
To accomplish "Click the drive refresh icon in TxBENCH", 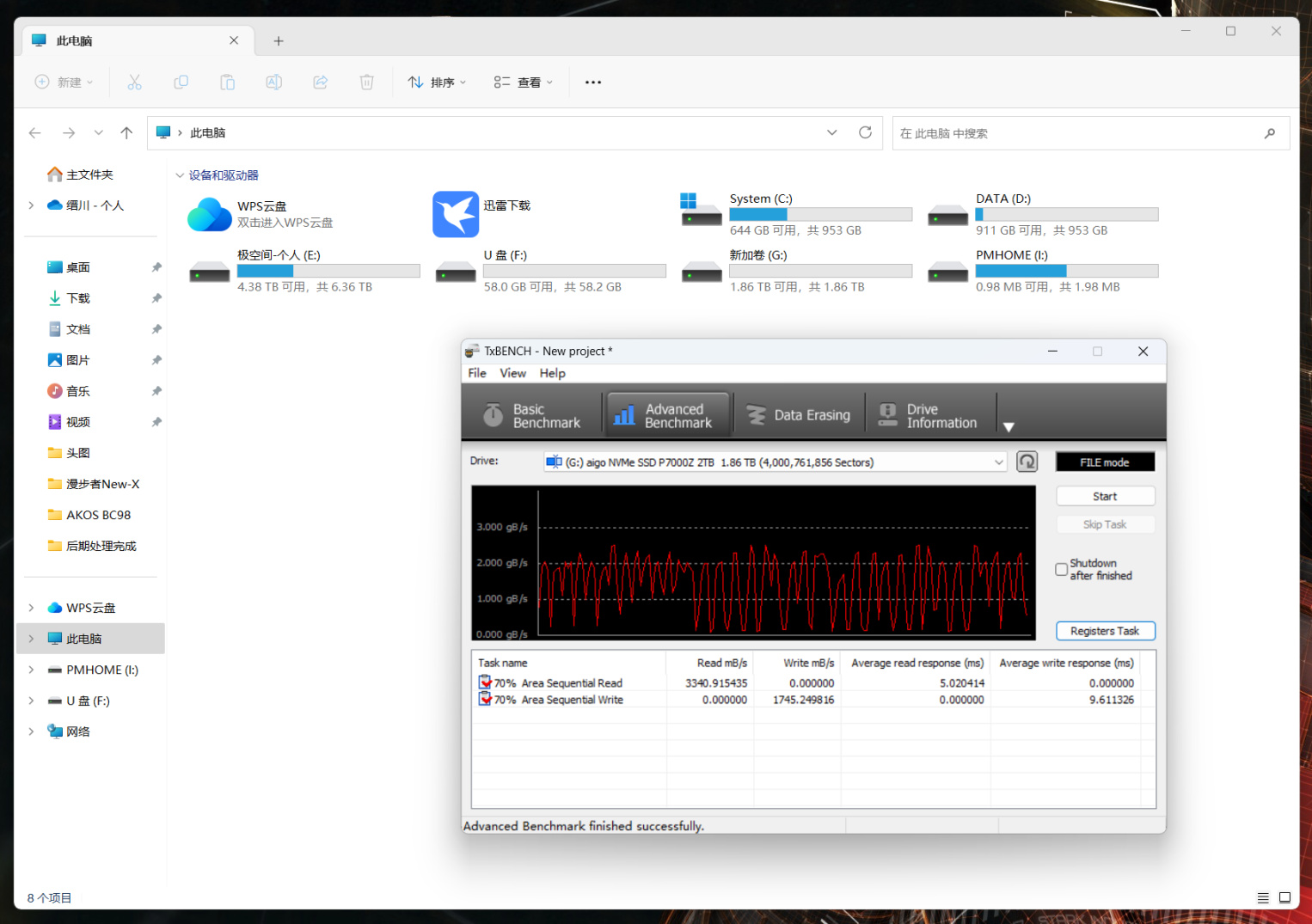I will point(1027,462).
